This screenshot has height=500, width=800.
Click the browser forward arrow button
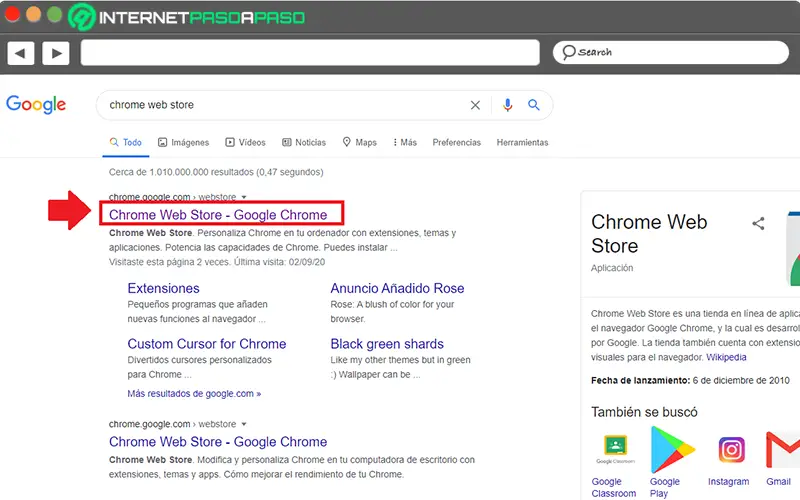(56, 53)
